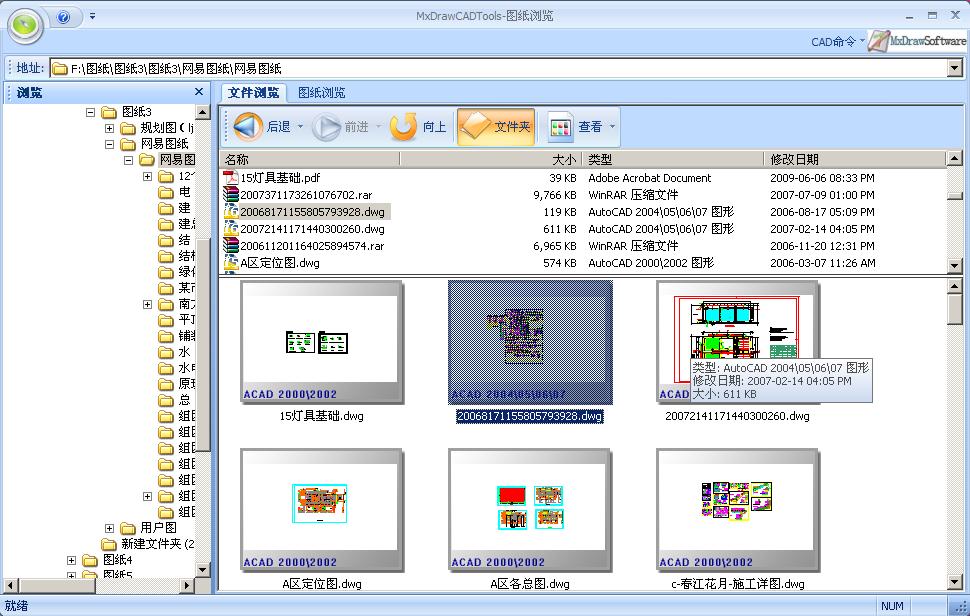Screen dimensions: 970x616
Task: Close the 浏览 side panel
Action: click(199, 92)
